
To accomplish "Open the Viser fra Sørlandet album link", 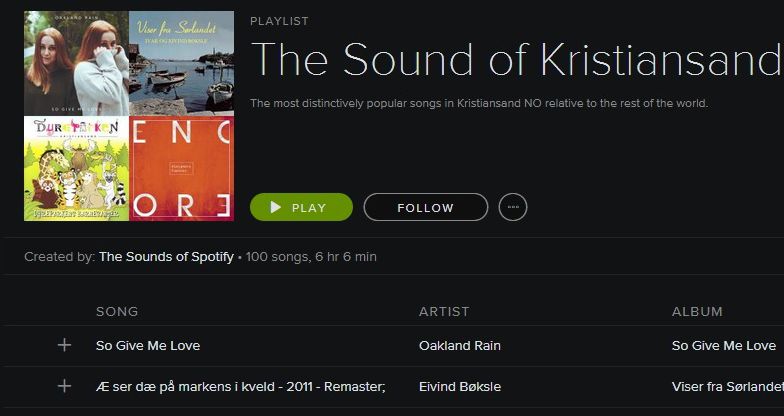I will [727, 386].
